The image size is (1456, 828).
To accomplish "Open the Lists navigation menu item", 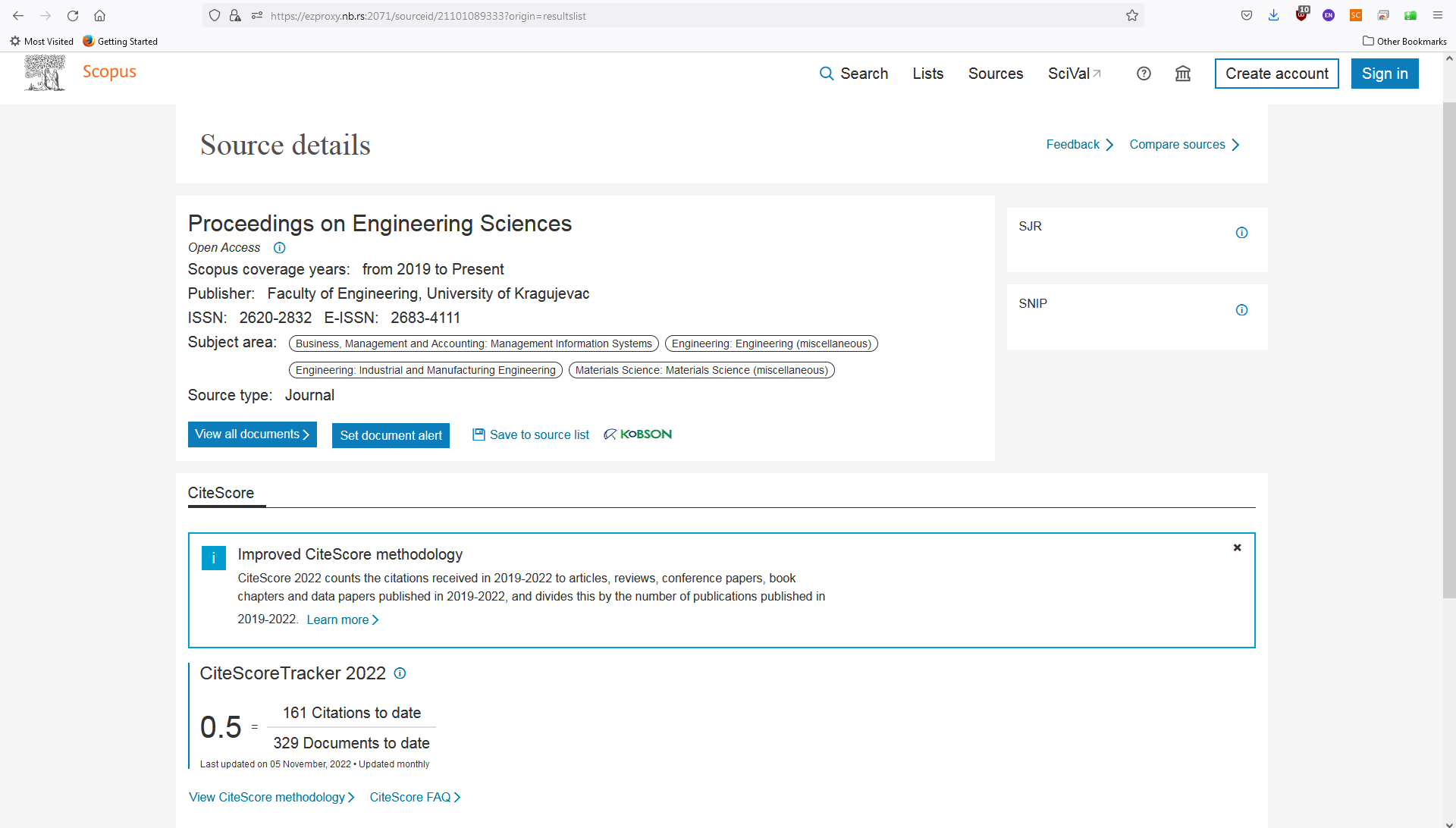I will click(x=928, y=73).
